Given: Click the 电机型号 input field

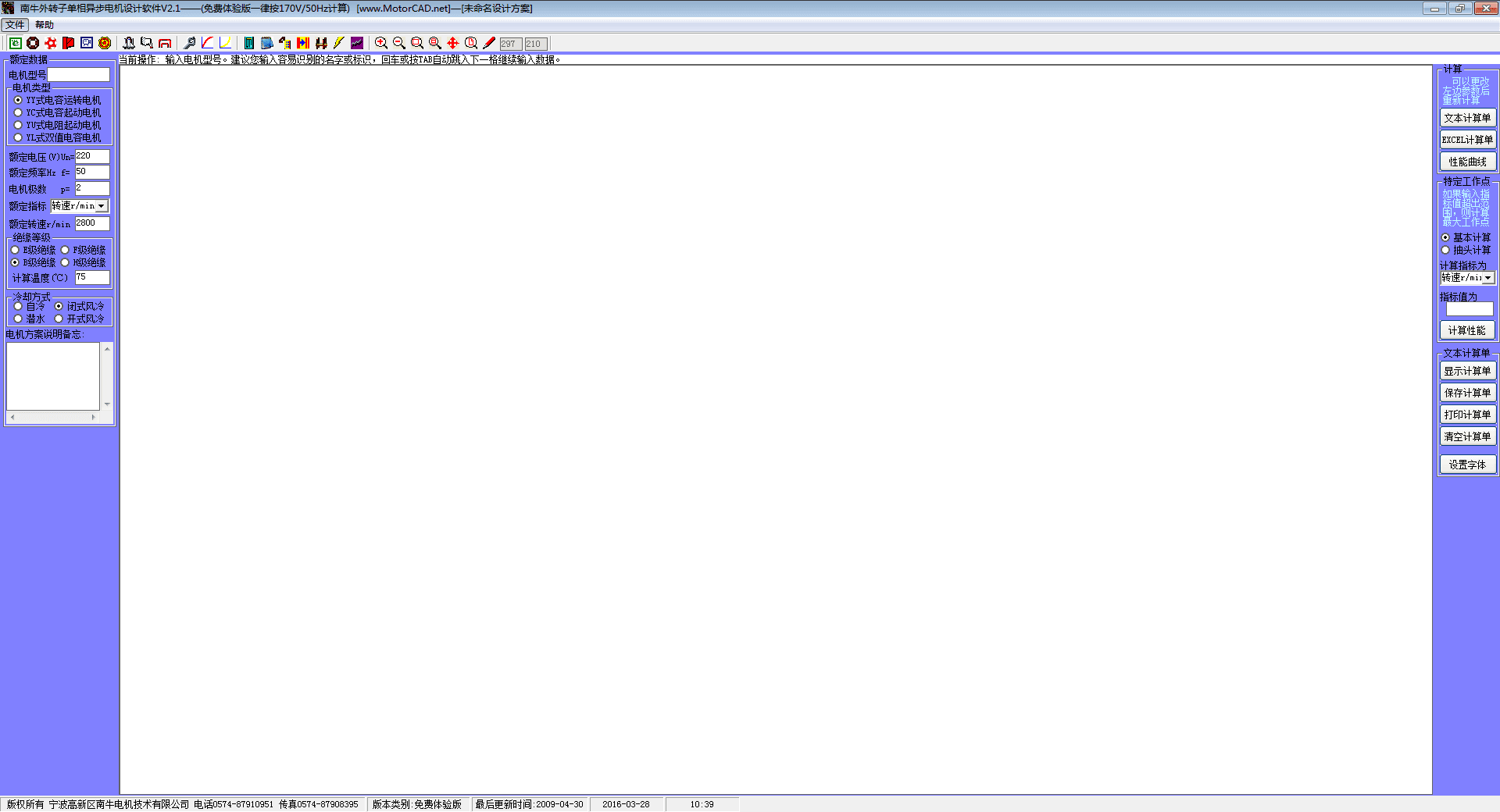Looking at the screenshot, I should [79, 75].
